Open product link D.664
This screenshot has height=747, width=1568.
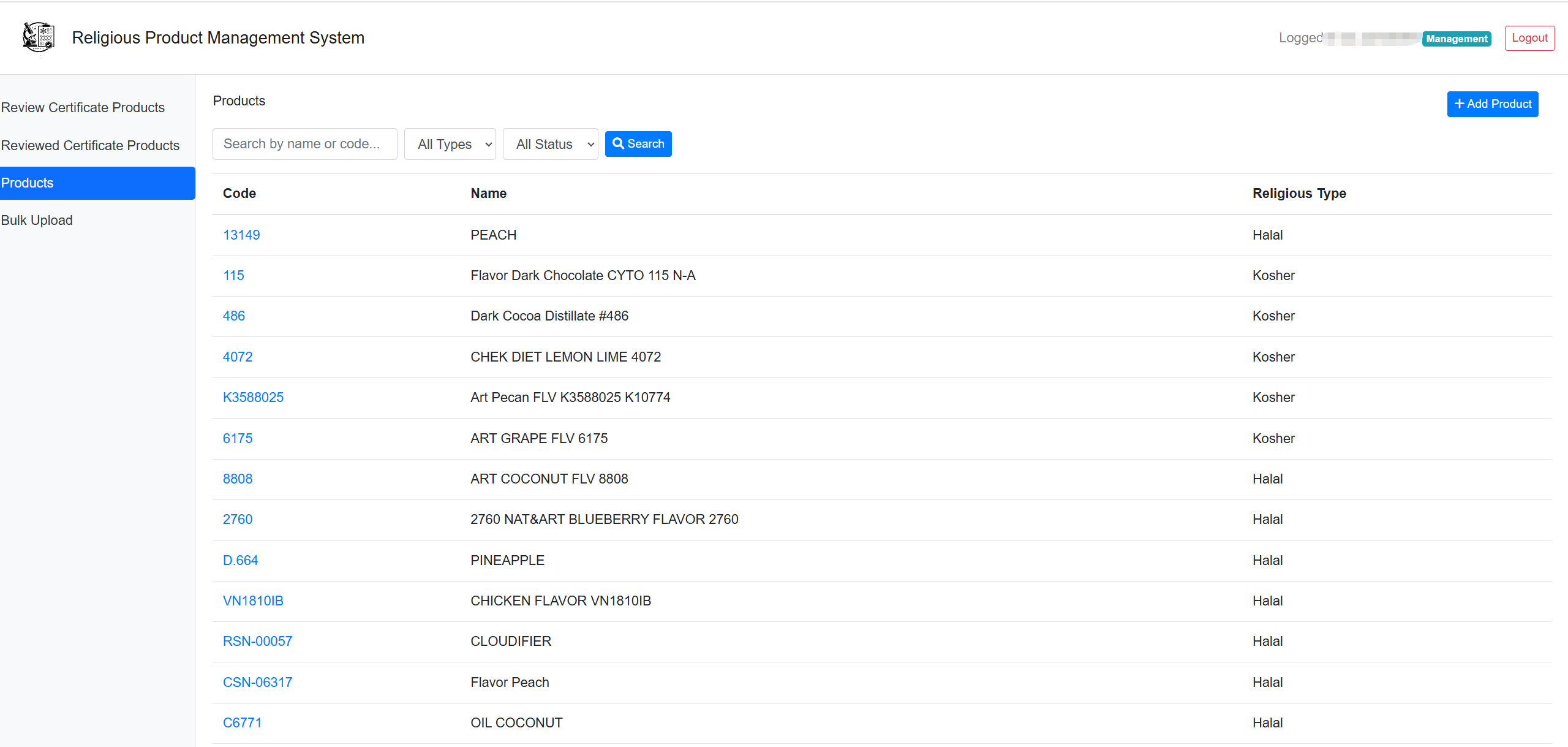240,560
